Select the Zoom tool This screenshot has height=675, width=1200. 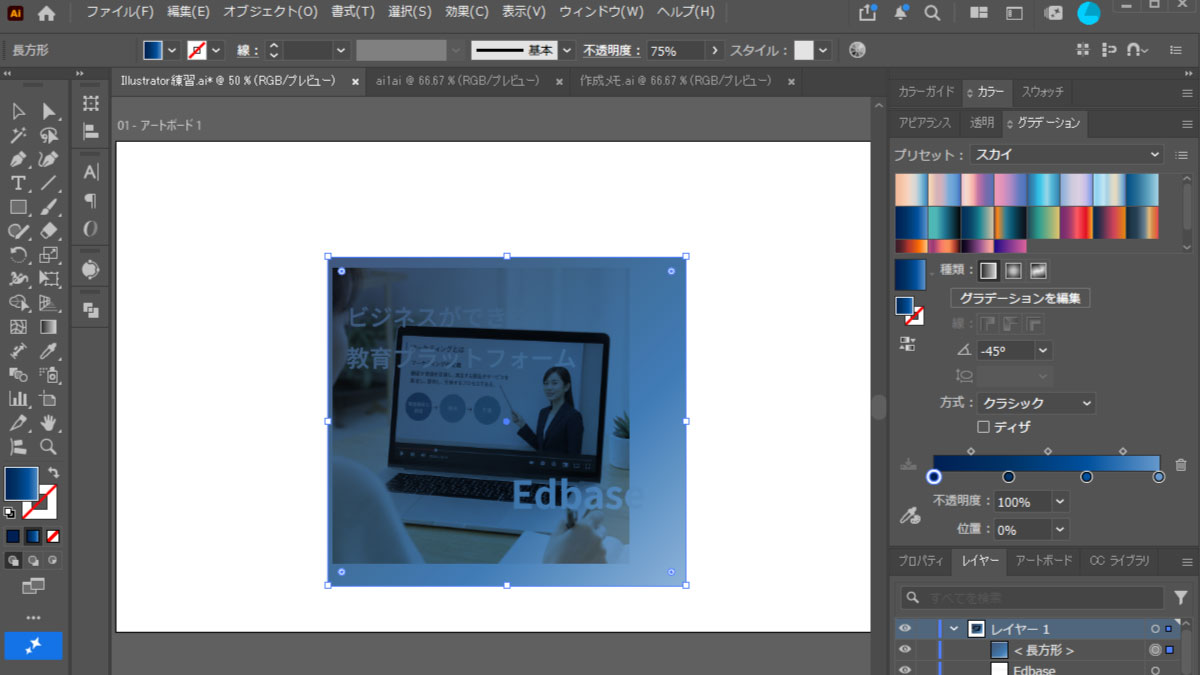click(x=48, y=447)
